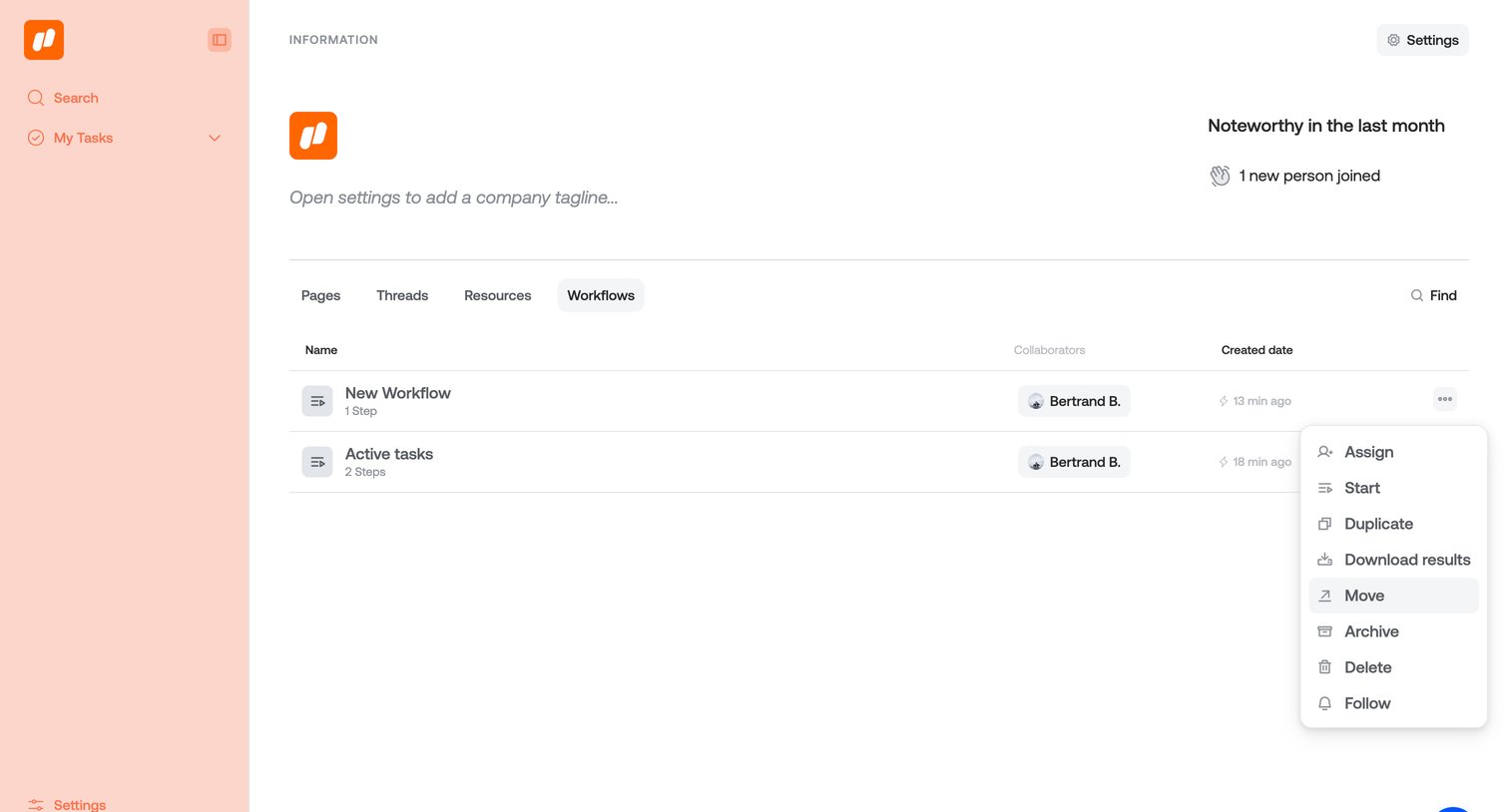
Task: Open Settings button at top right
Action: (x=1422, y=40)
